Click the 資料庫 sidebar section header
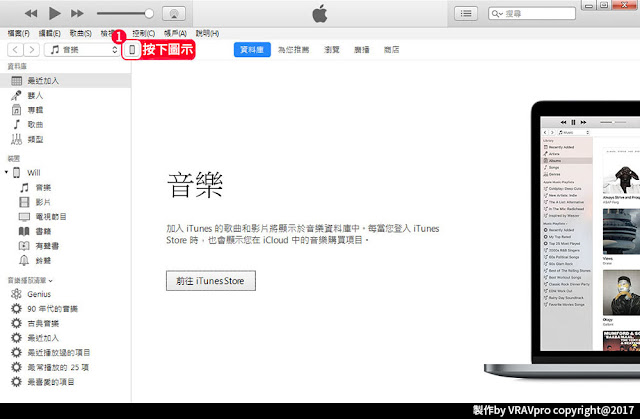 click(x=17, y=66)
